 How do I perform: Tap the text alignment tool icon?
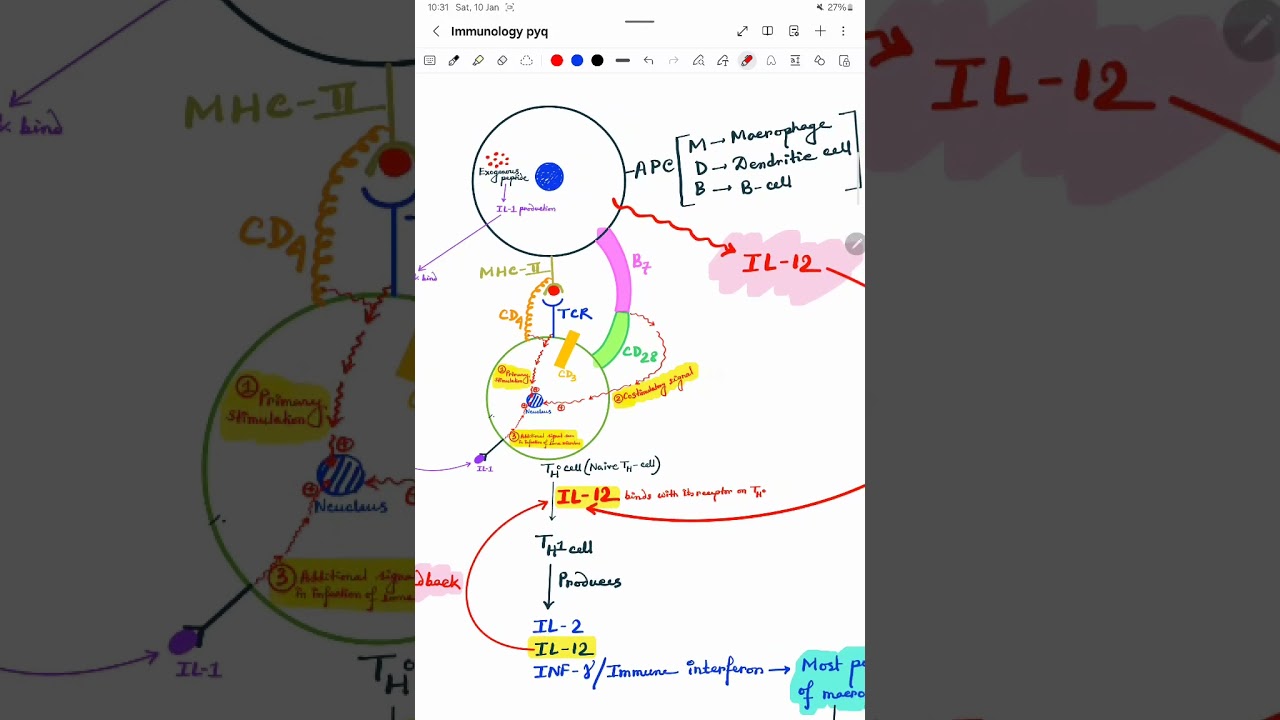coord(795,61)
